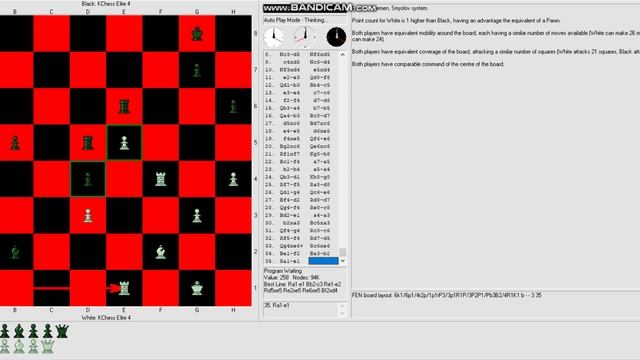This screenshot has height=360, width=640.
Task: Select the highlighted blue cell in move row 35
Action: (323, 261)
